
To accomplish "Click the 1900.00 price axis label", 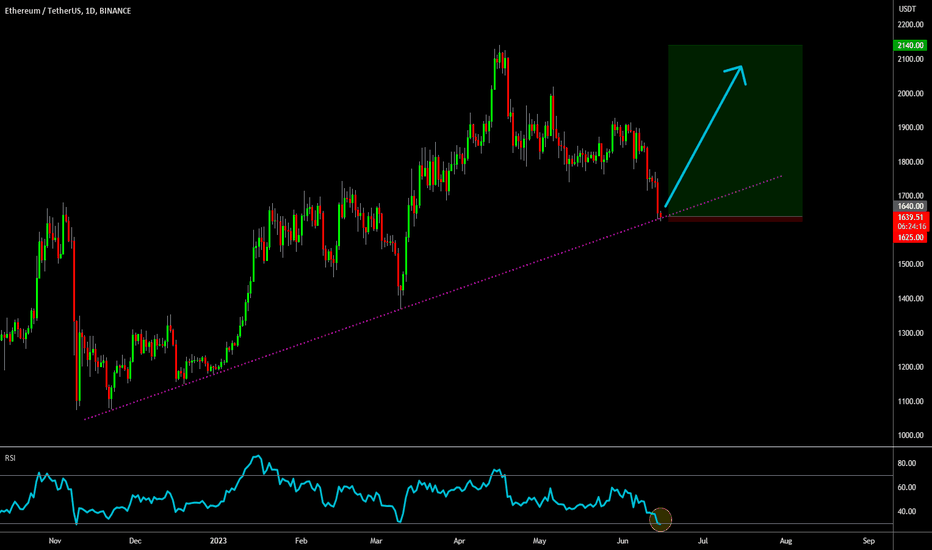I will (x=911, y=127).
